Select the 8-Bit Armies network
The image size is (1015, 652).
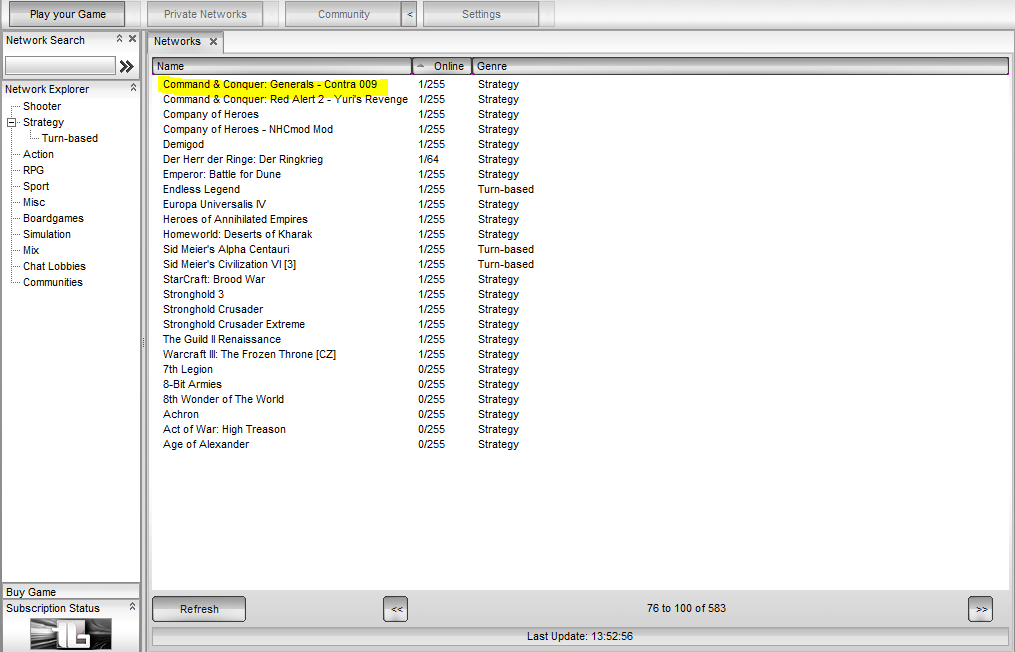[x=192, y=384]
